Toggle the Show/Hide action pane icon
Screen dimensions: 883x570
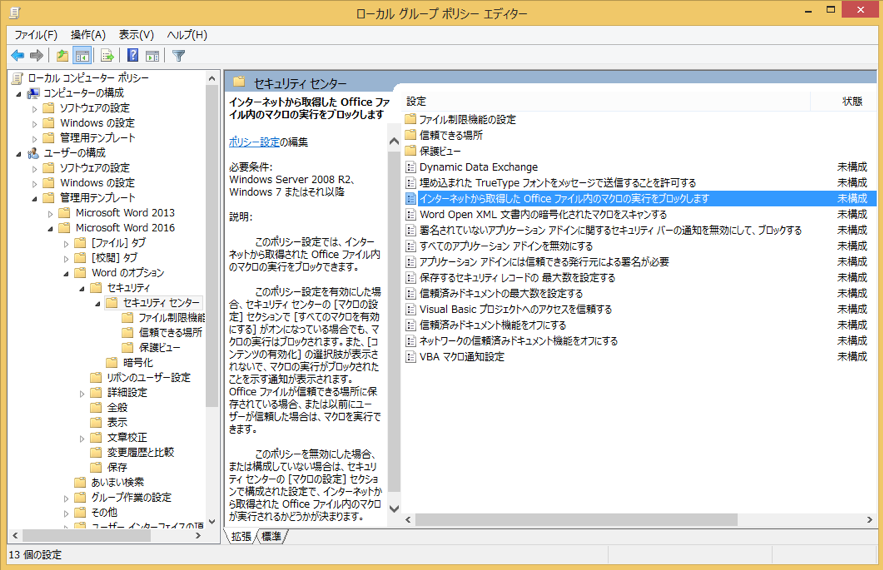152,55
